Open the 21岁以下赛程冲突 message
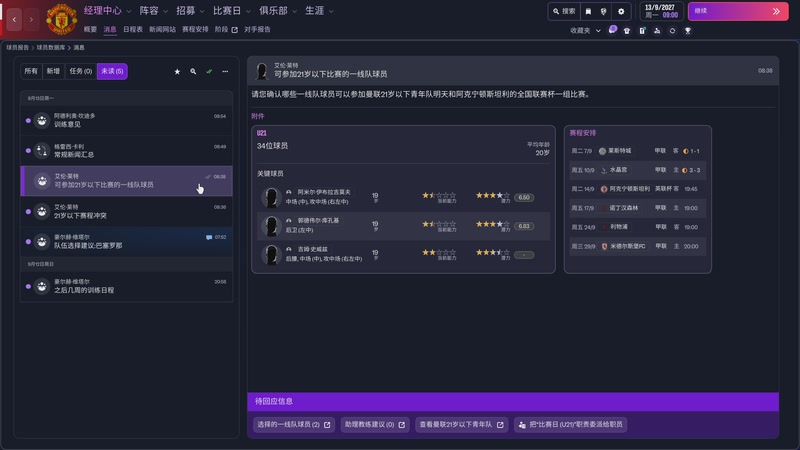 (127, 211)
